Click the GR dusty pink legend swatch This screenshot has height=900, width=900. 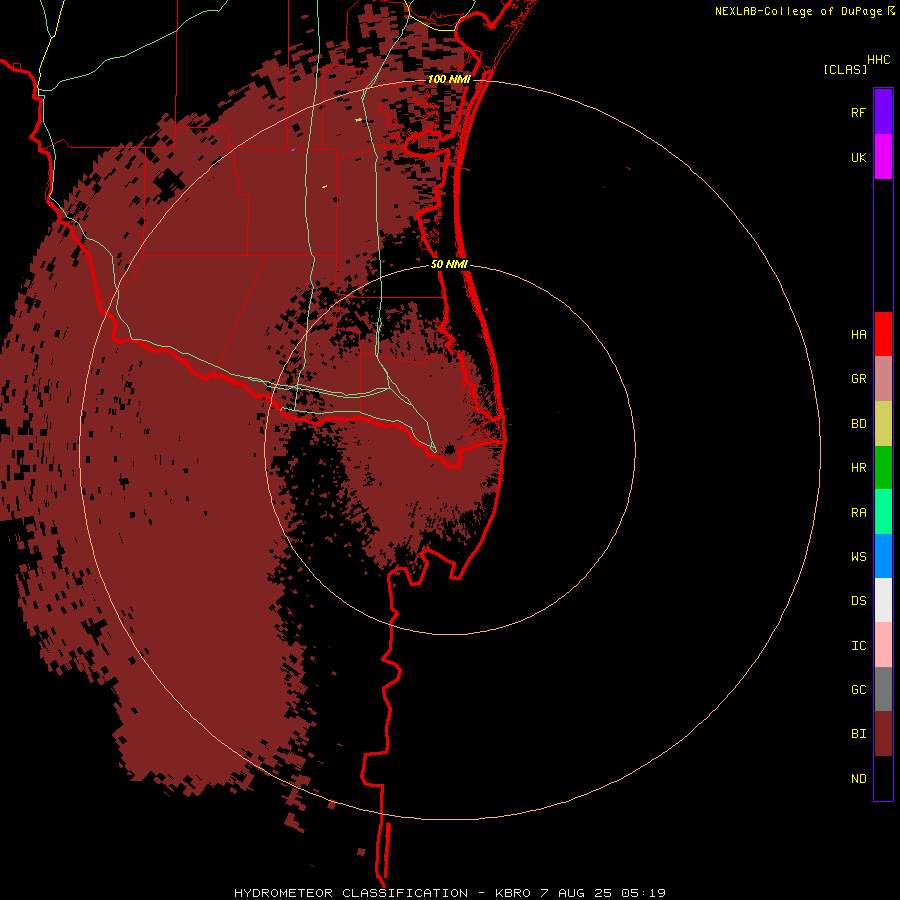(883, 379)
